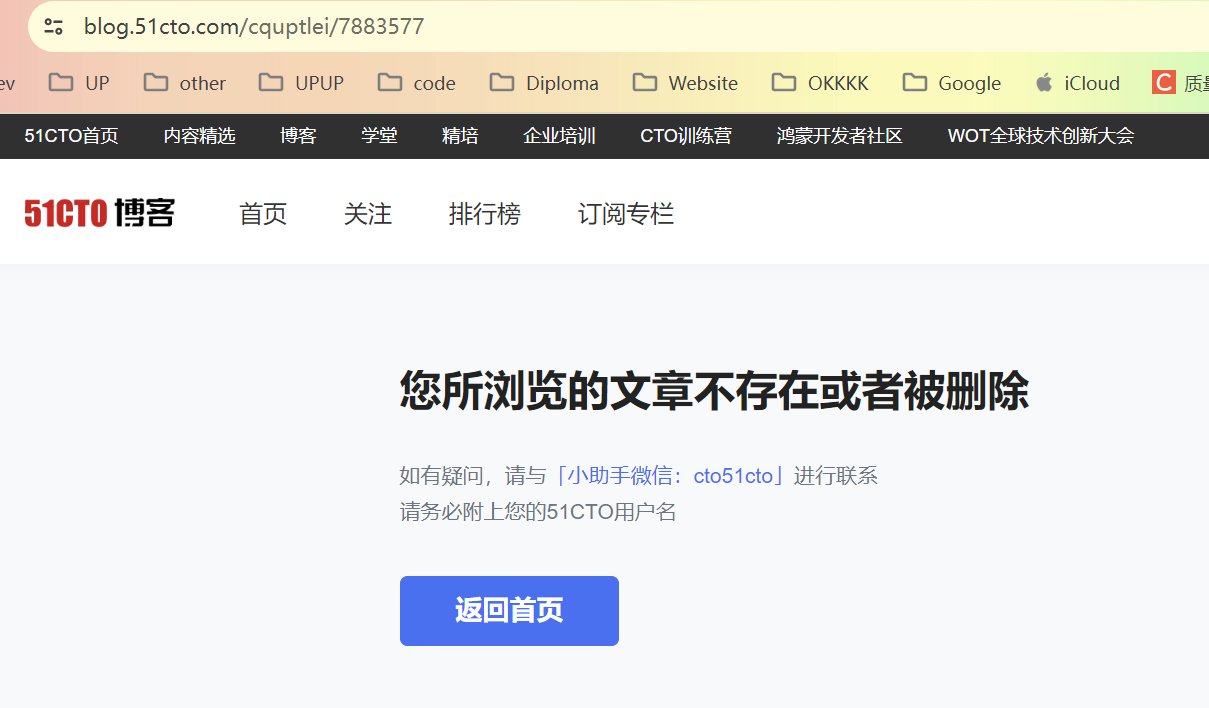The image size is (1209, 708).
Task: Click inside the browser address bar
Action: pyautogui.click(x=300, y=26)
